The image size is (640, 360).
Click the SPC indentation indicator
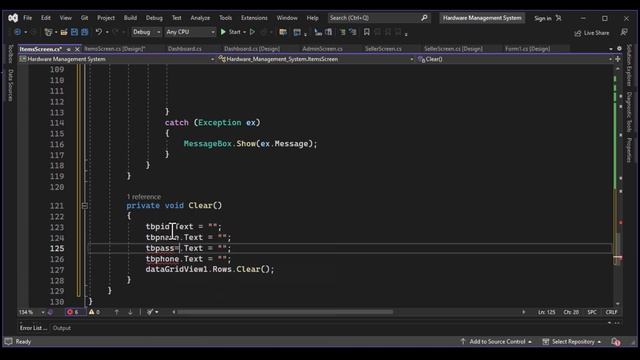pos(592,312)
